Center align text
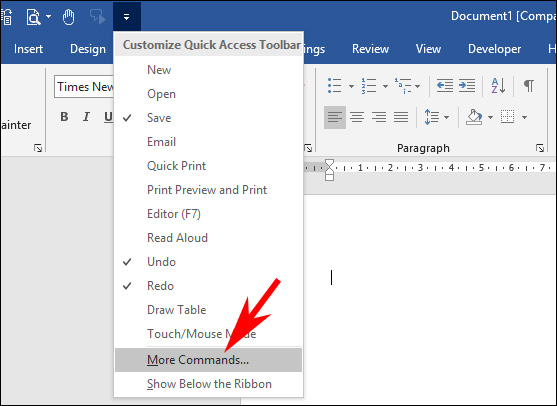 click(x=357, y=117)
